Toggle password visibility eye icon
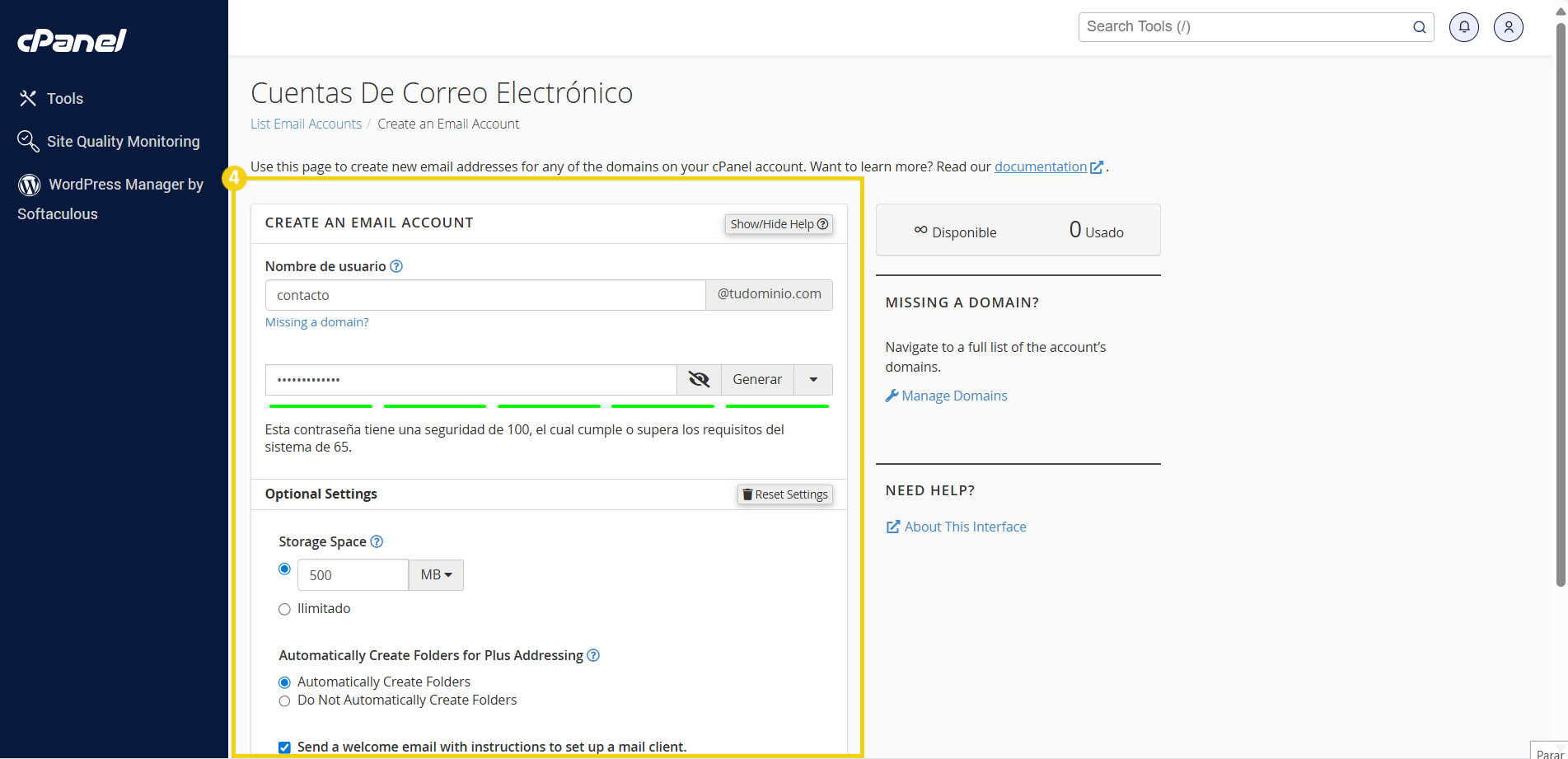 pyautogui.click(x=699, y=380)
